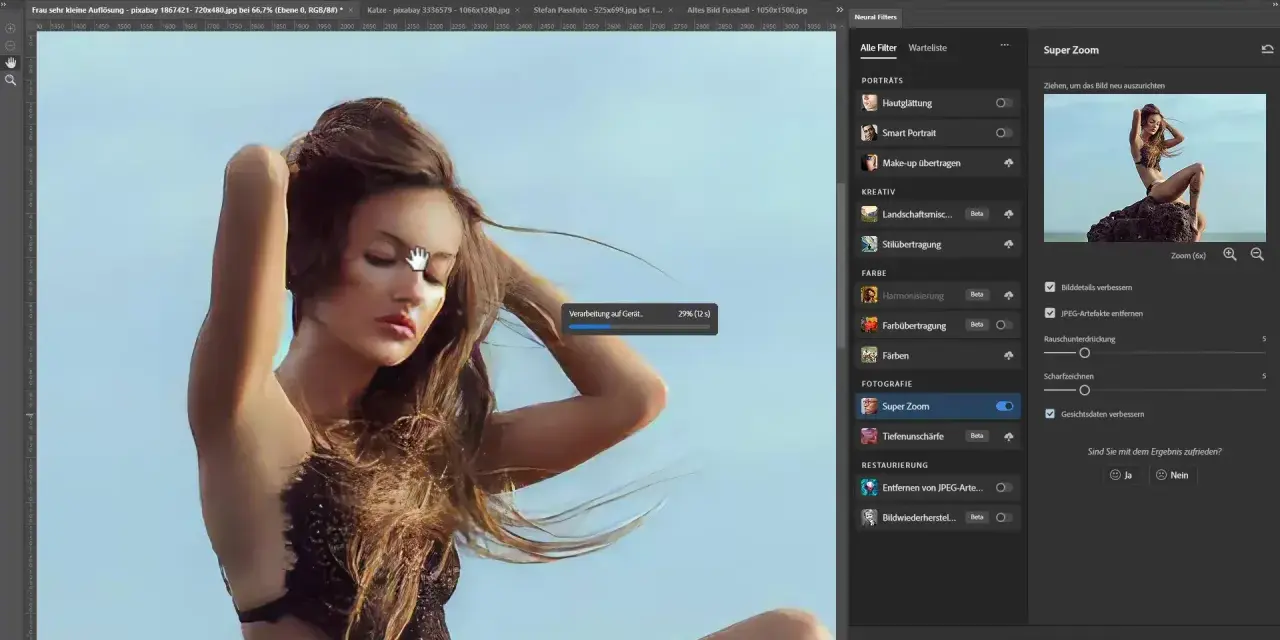Click the Stilübertragung thumbnail icon
1280x640 pixels.
coord(869,244)
